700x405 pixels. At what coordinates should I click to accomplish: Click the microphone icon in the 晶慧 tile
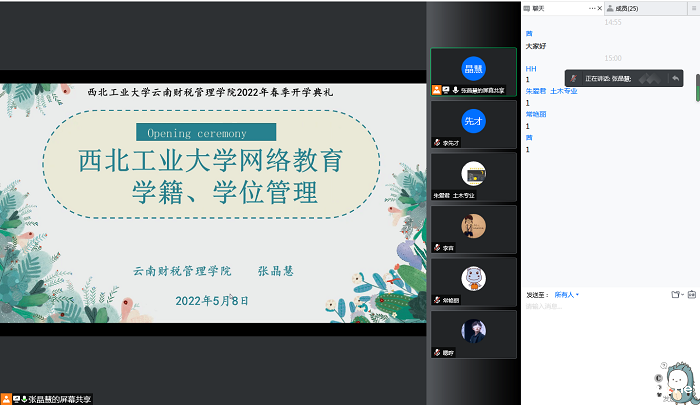point(455,90)
